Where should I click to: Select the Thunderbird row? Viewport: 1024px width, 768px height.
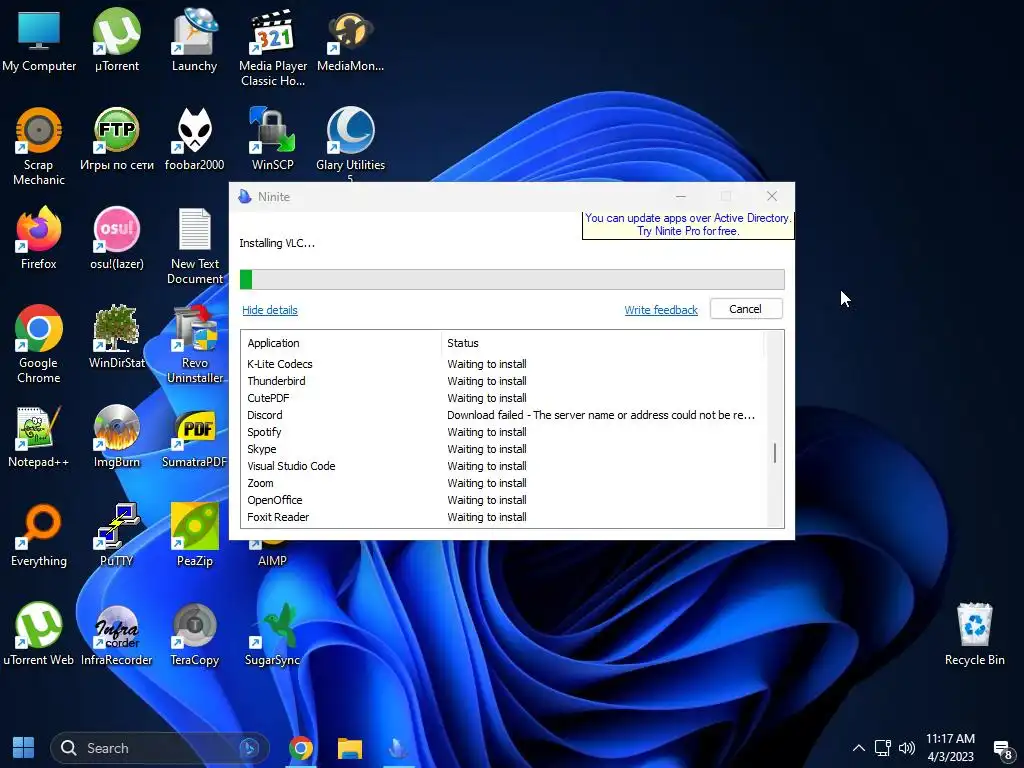[x=502, y=381]
